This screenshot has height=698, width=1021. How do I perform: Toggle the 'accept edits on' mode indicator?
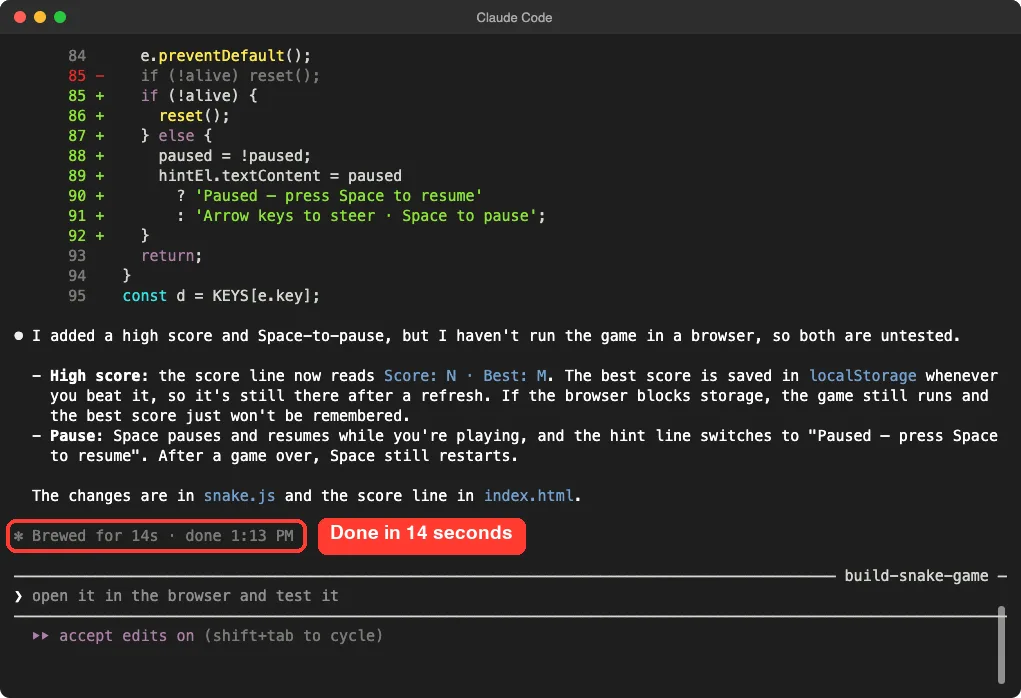point(126,635)
